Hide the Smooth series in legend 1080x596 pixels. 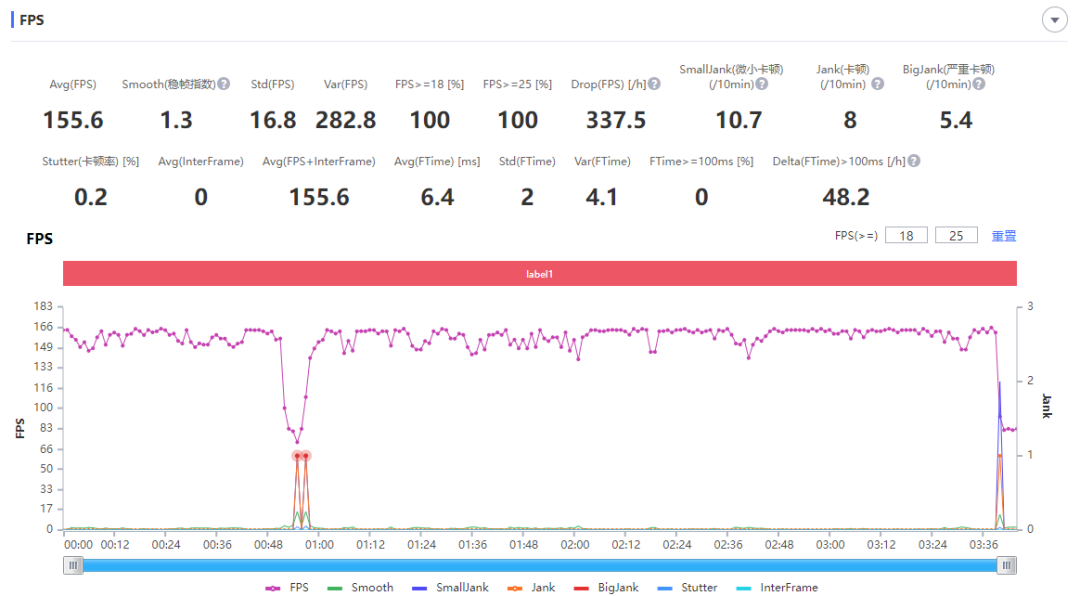click(x=361, y=588)
